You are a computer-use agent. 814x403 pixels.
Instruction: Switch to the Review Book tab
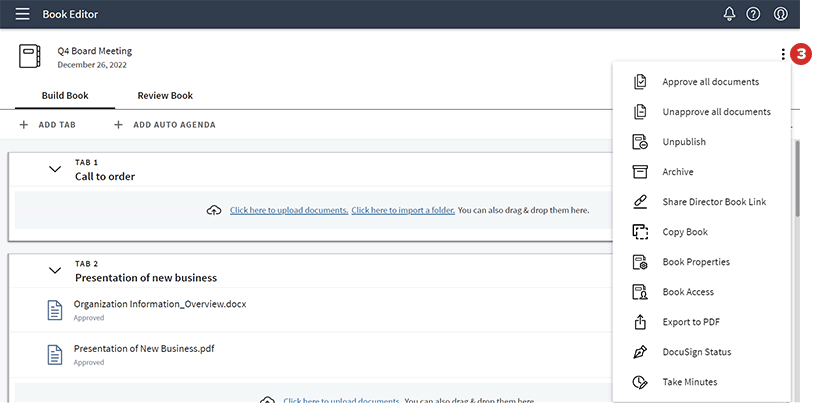coord(165,96)
